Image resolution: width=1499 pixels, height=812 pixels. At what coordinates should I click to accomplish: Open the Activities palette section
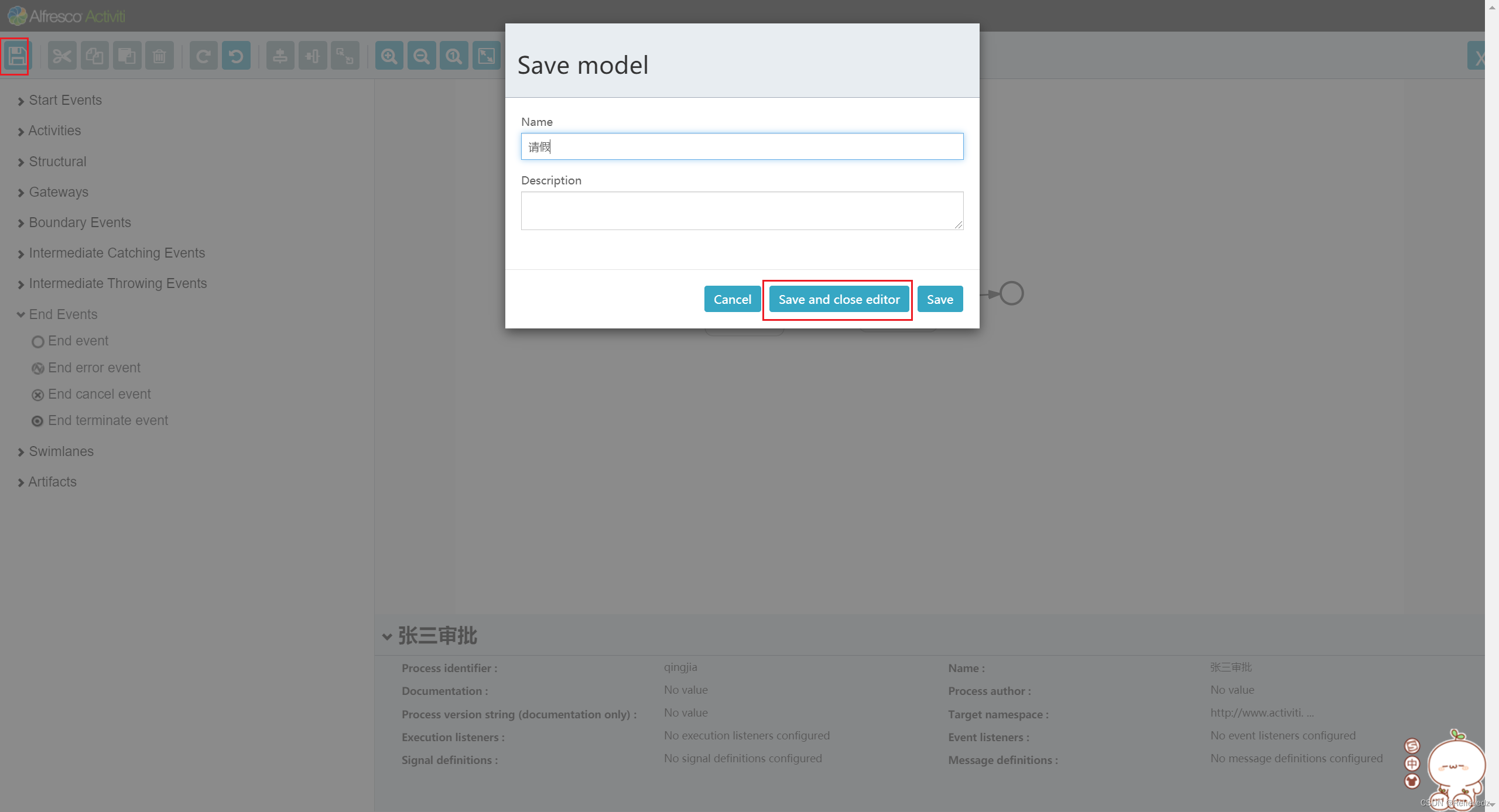tap(54, 131)
